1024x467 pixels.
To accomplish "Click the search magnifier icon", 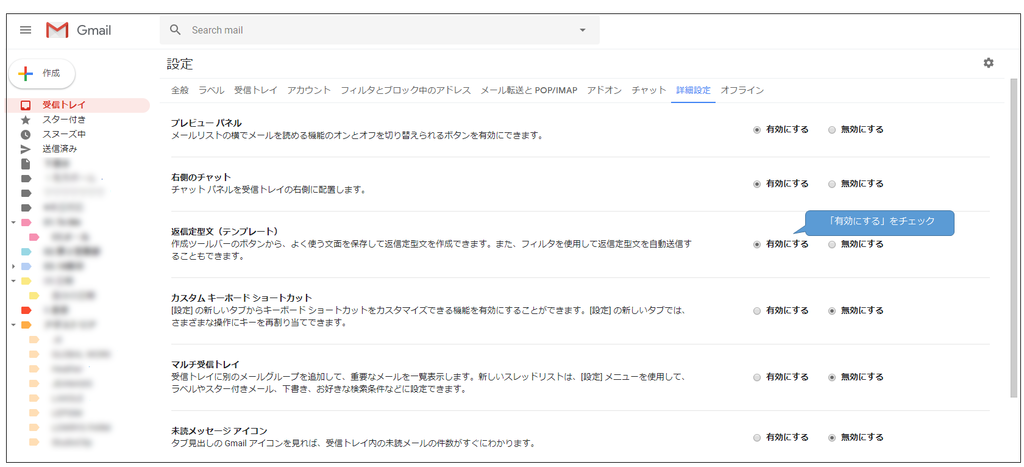I will coord(175,30).
